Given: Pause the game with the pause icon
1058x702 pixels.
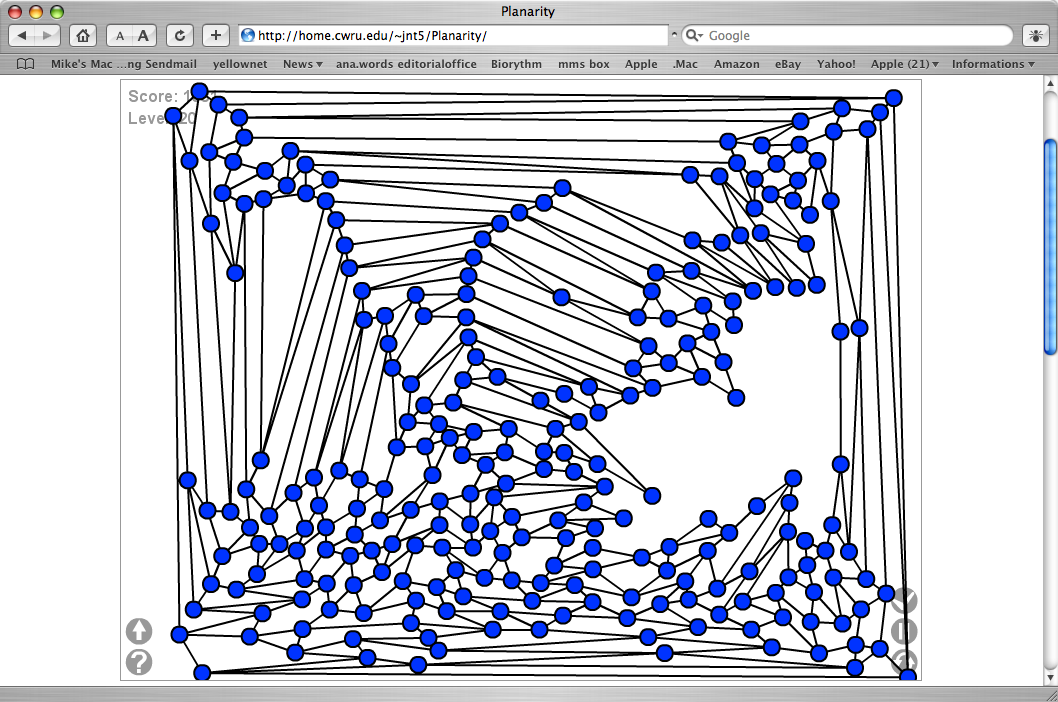Looking at the screenshot, I should 904,631.
